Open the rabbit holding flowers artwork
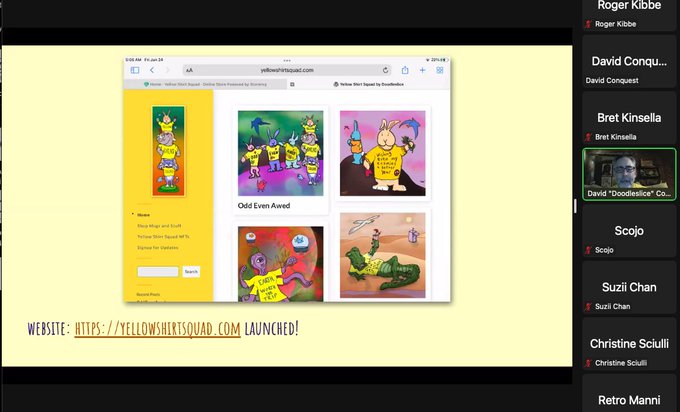This screenshot has width=680, height=412. 382,153
